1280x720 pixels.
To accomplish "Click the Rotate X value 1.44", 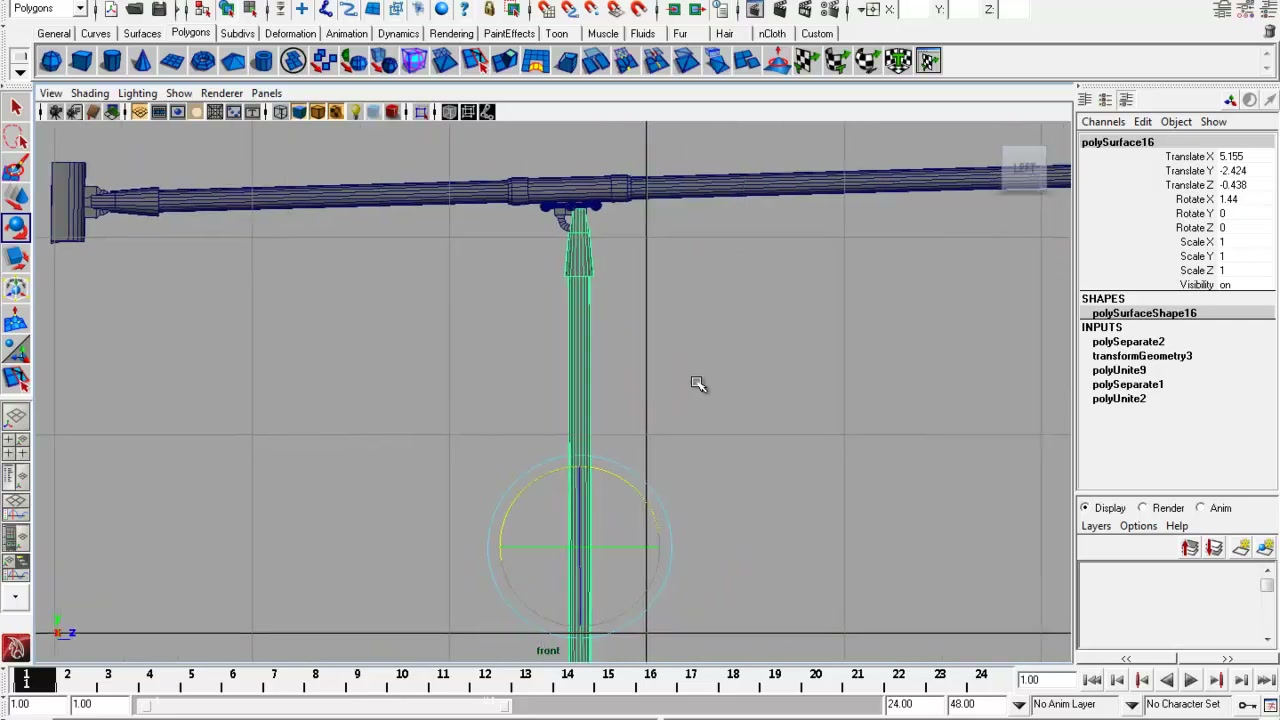I will pos(1246,199).
